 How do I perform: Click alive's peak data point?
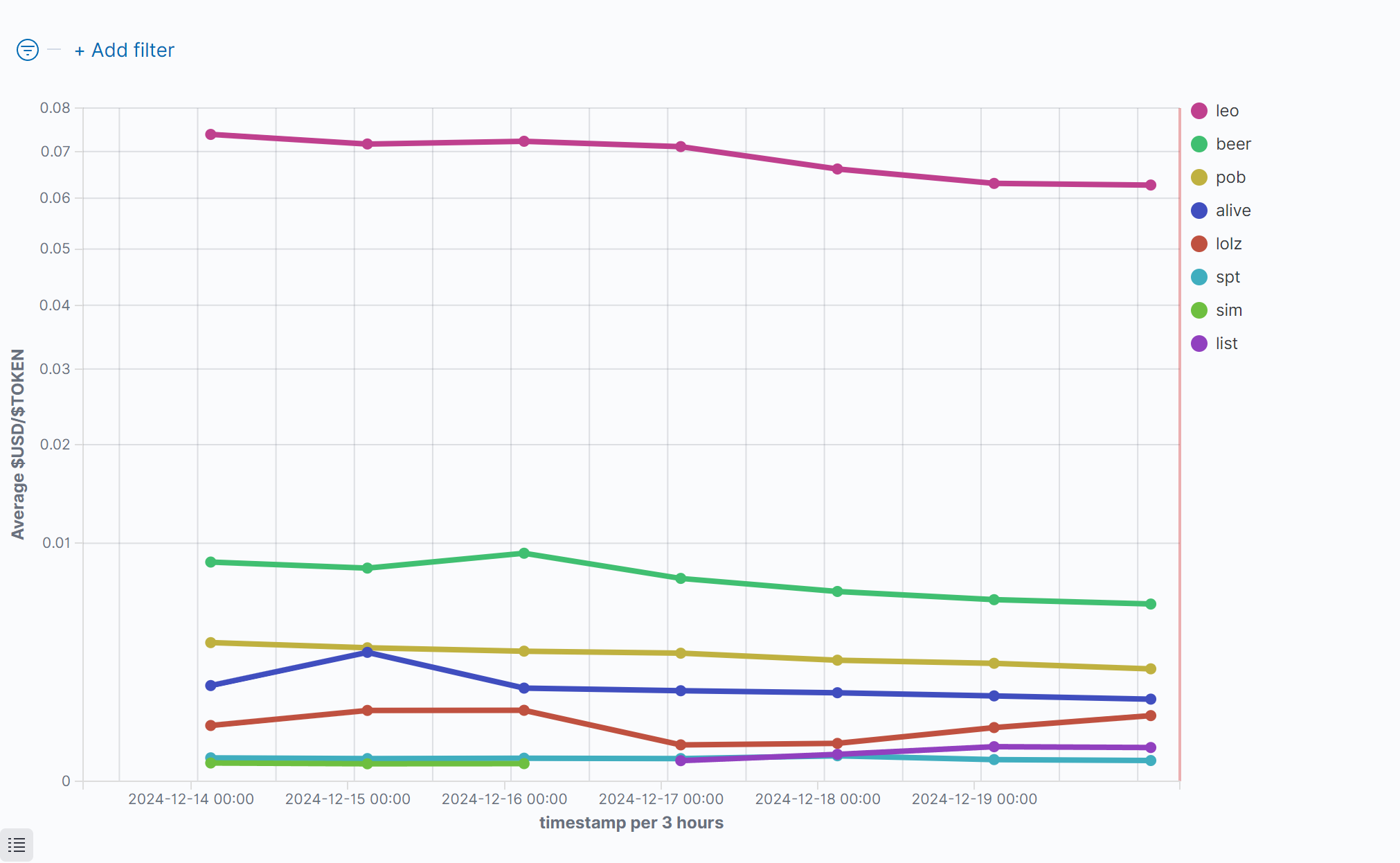point(368,652)
